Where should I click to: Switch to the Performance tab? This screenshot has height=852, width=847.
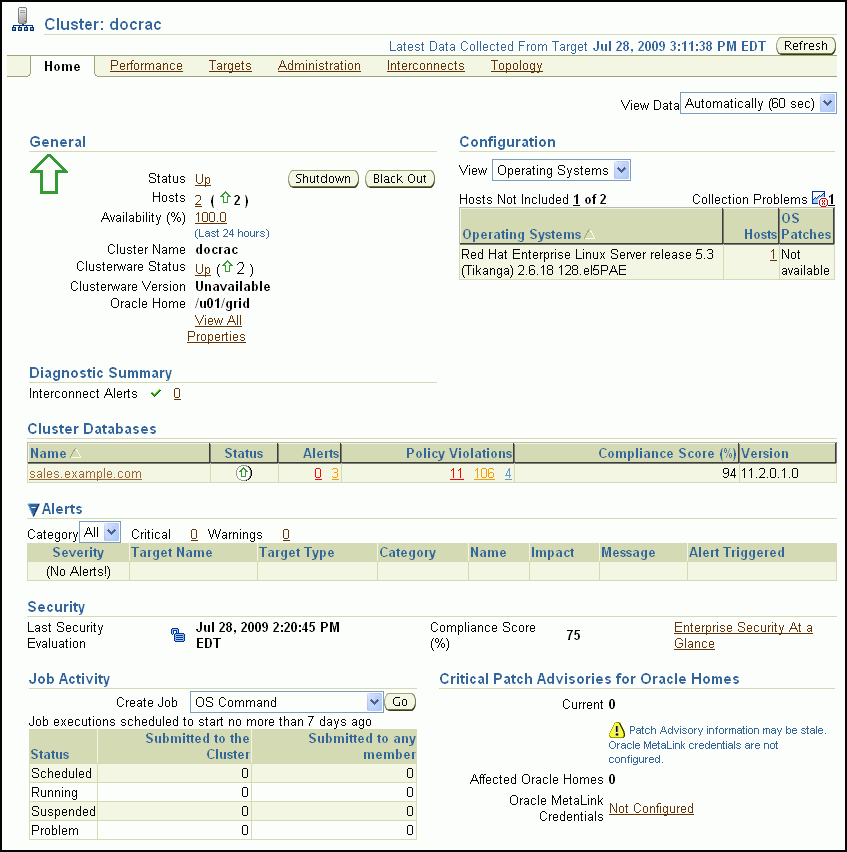pyautogui.click(x=146, y=66)
